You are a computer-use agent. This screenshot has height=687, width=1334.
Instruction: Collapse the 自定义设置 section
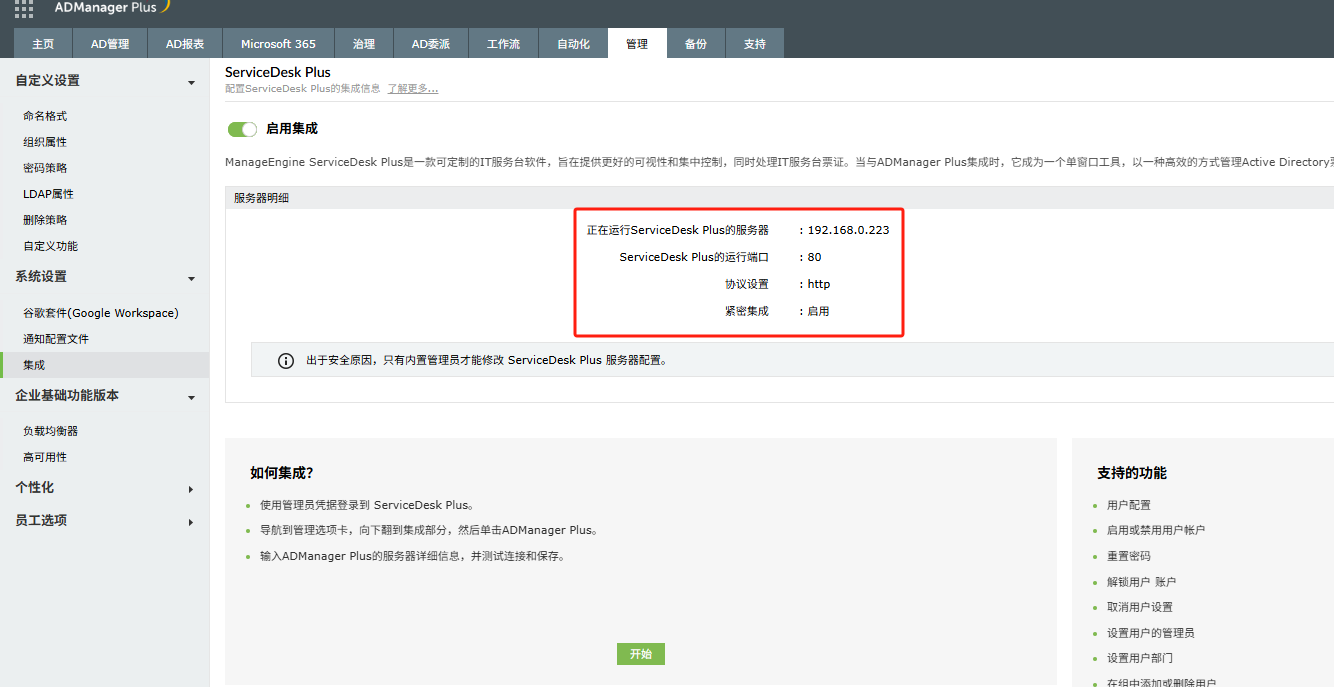(x=191, y=82)
